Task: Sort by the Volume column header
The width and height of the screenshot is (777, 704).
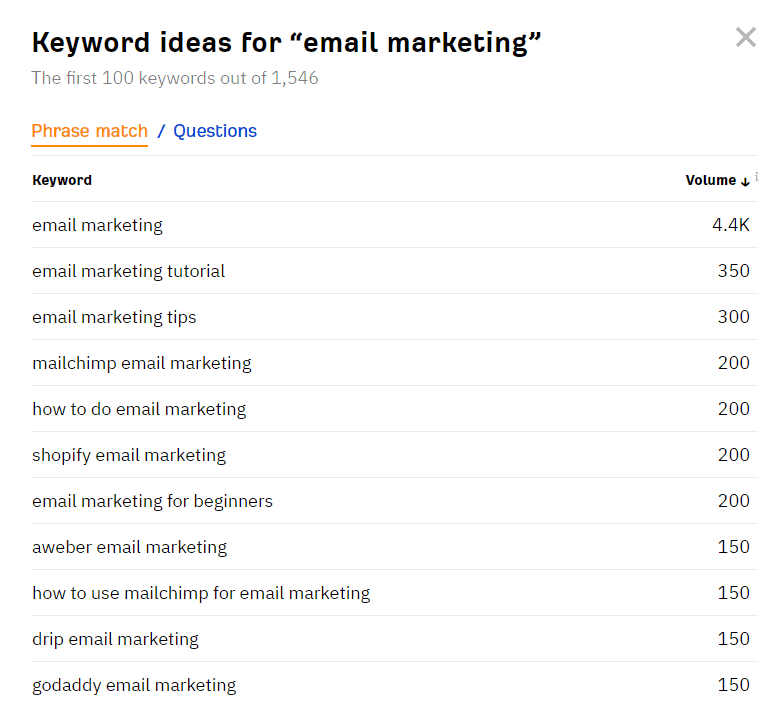Action: 710,180
